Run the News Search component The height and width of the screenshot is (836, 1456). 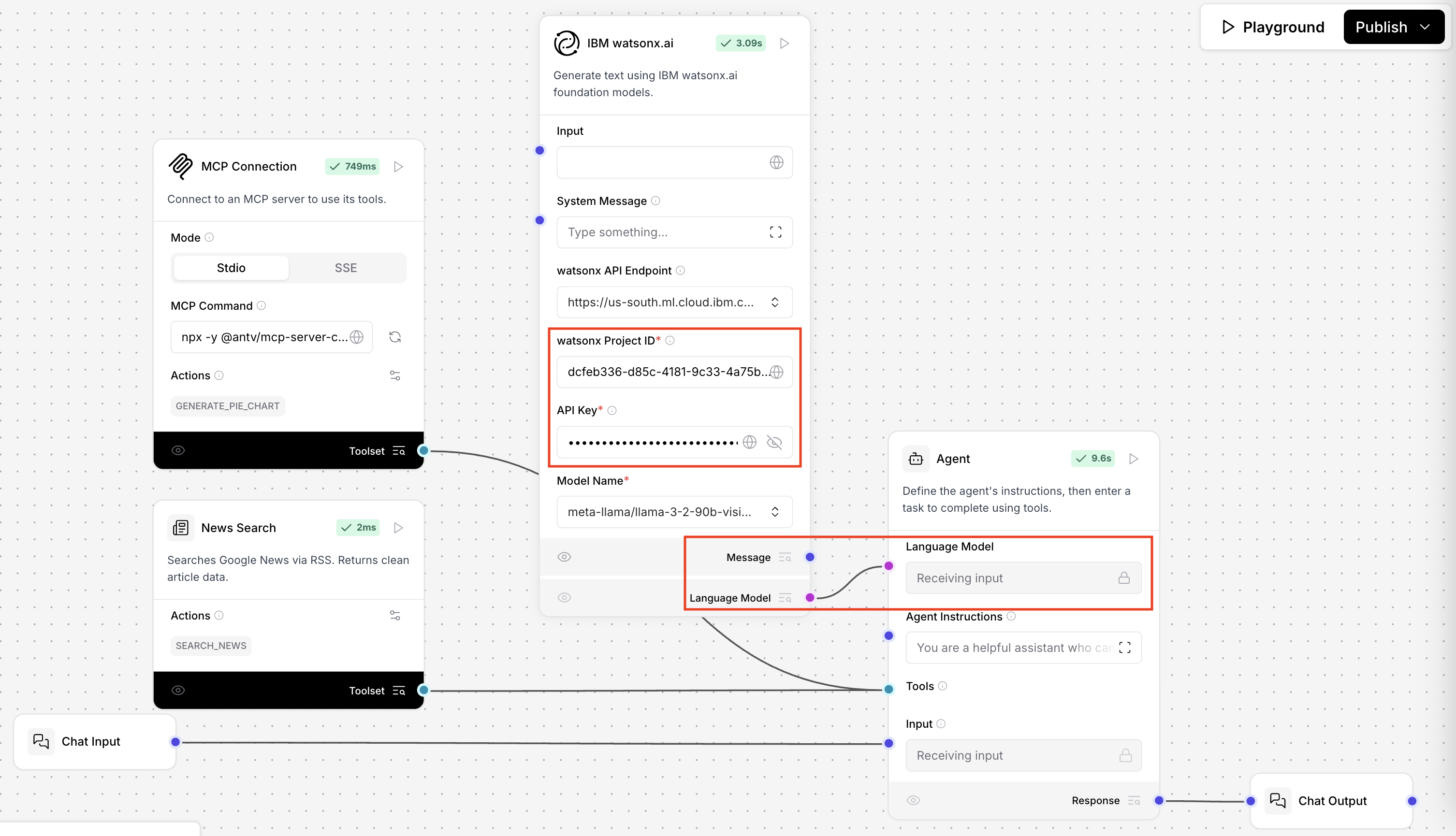tap(398, 528)
